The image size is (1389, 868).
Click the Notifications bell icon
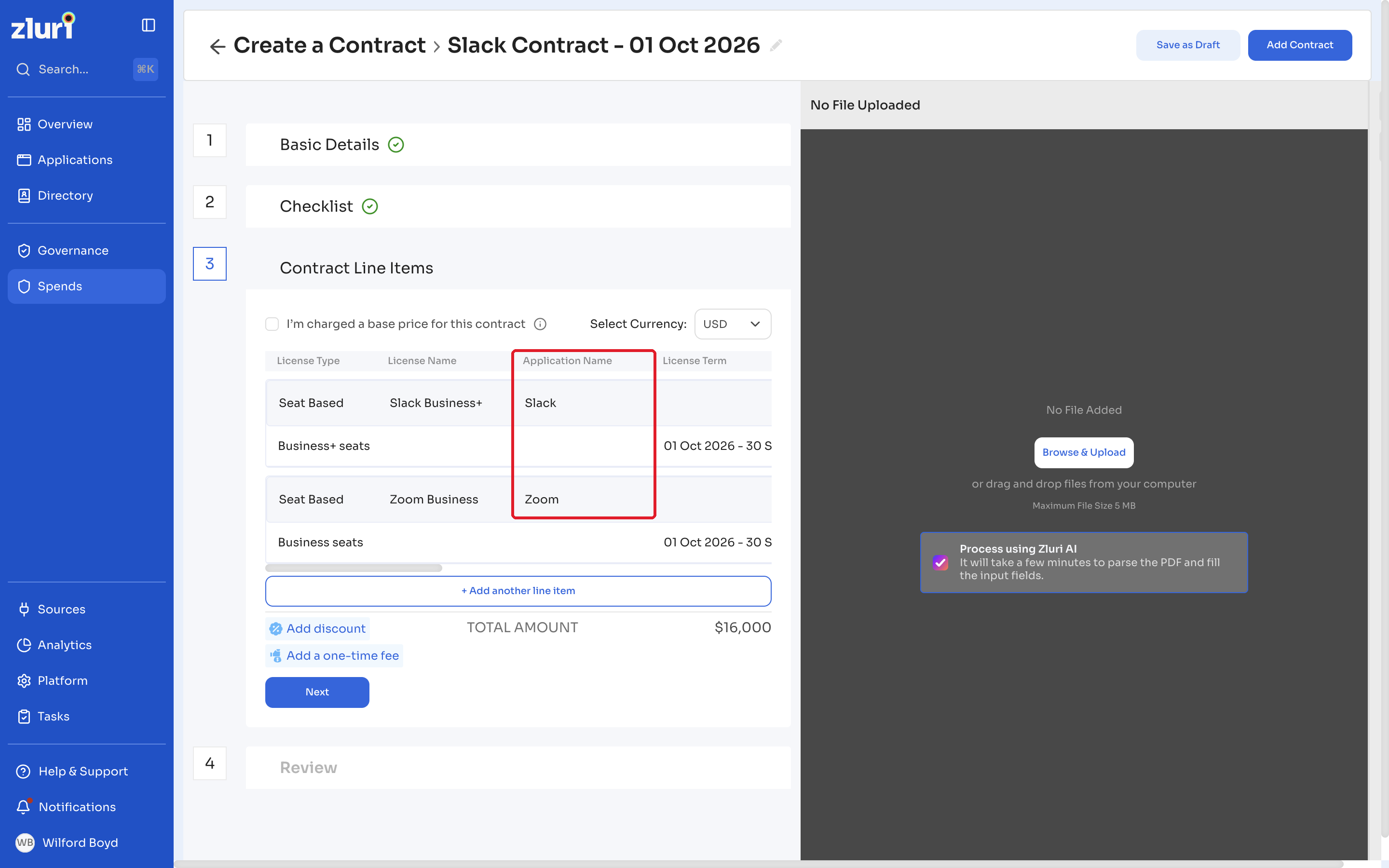[x=24, y=807]
